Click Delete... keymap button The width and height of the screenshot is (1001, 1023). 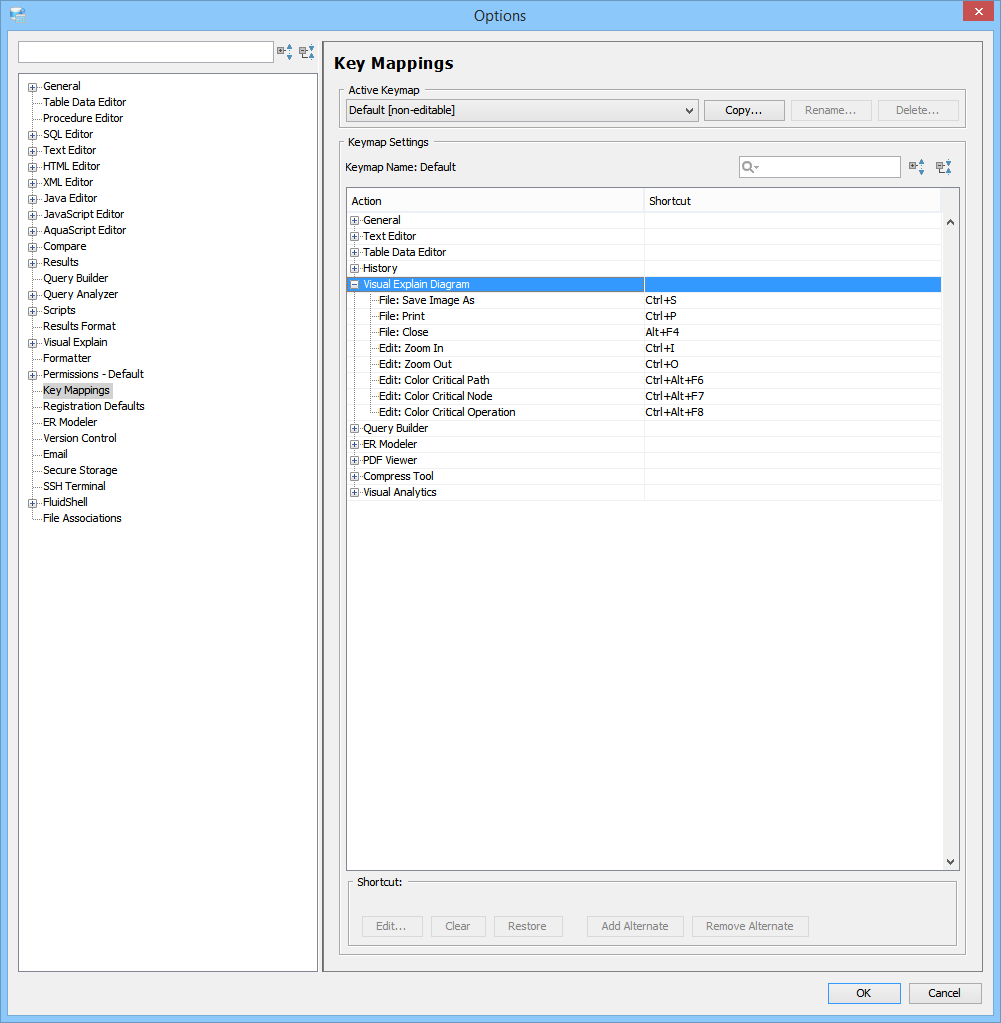pos(917,110)
